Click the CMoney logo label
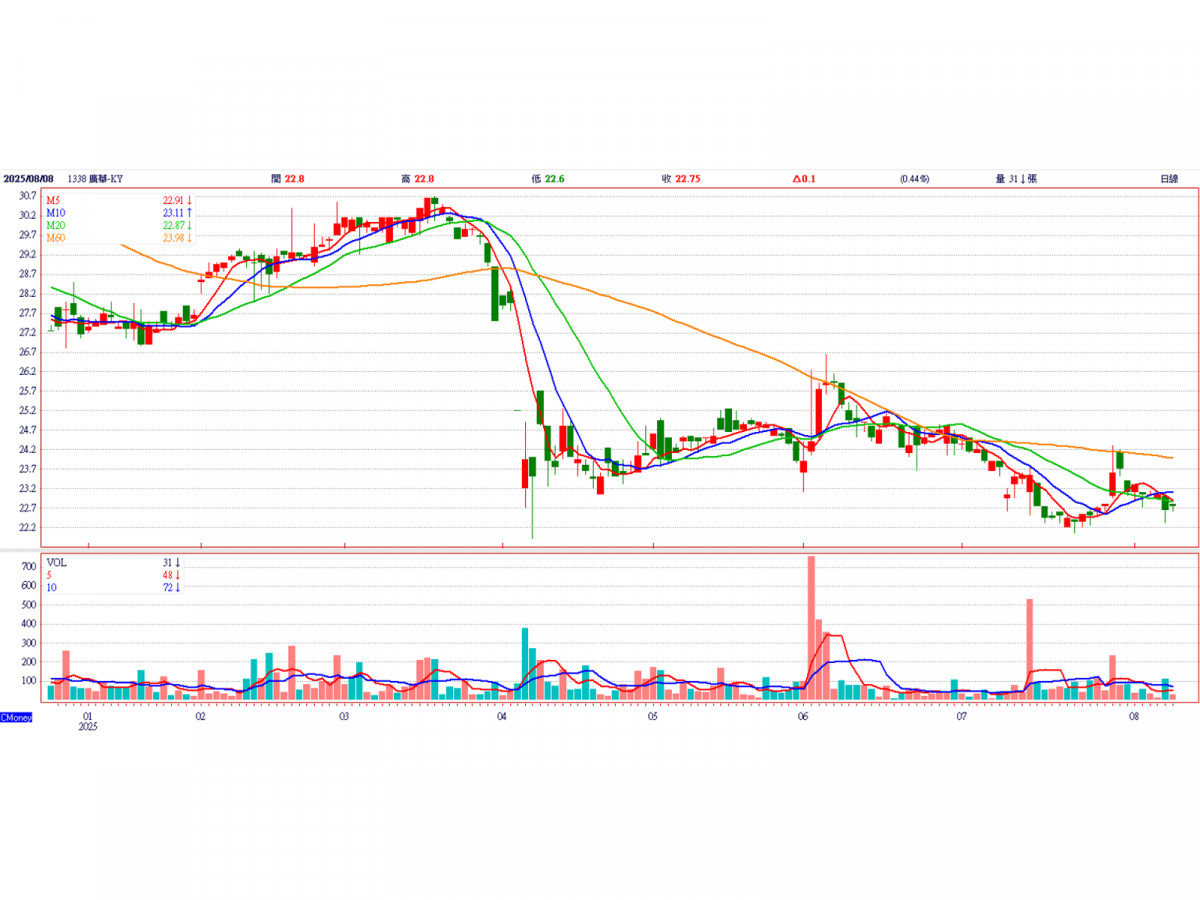This screenshot has width=1200, height=900. point(17,717)
